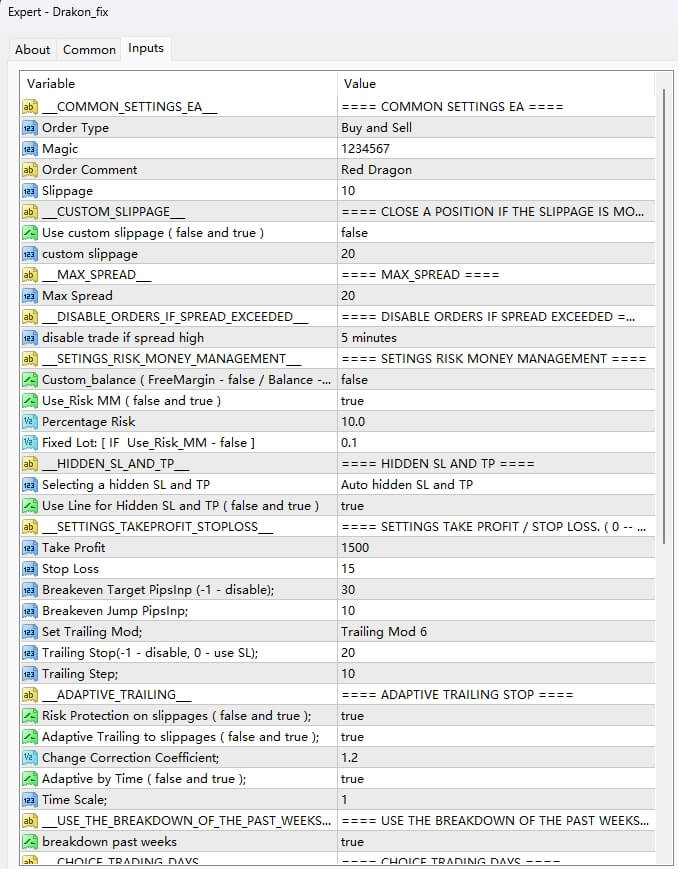Click the double icon beside Fixed Lot
Image resolution: width=678 pixels, height=869 pixels.
(x=29, y=443)
